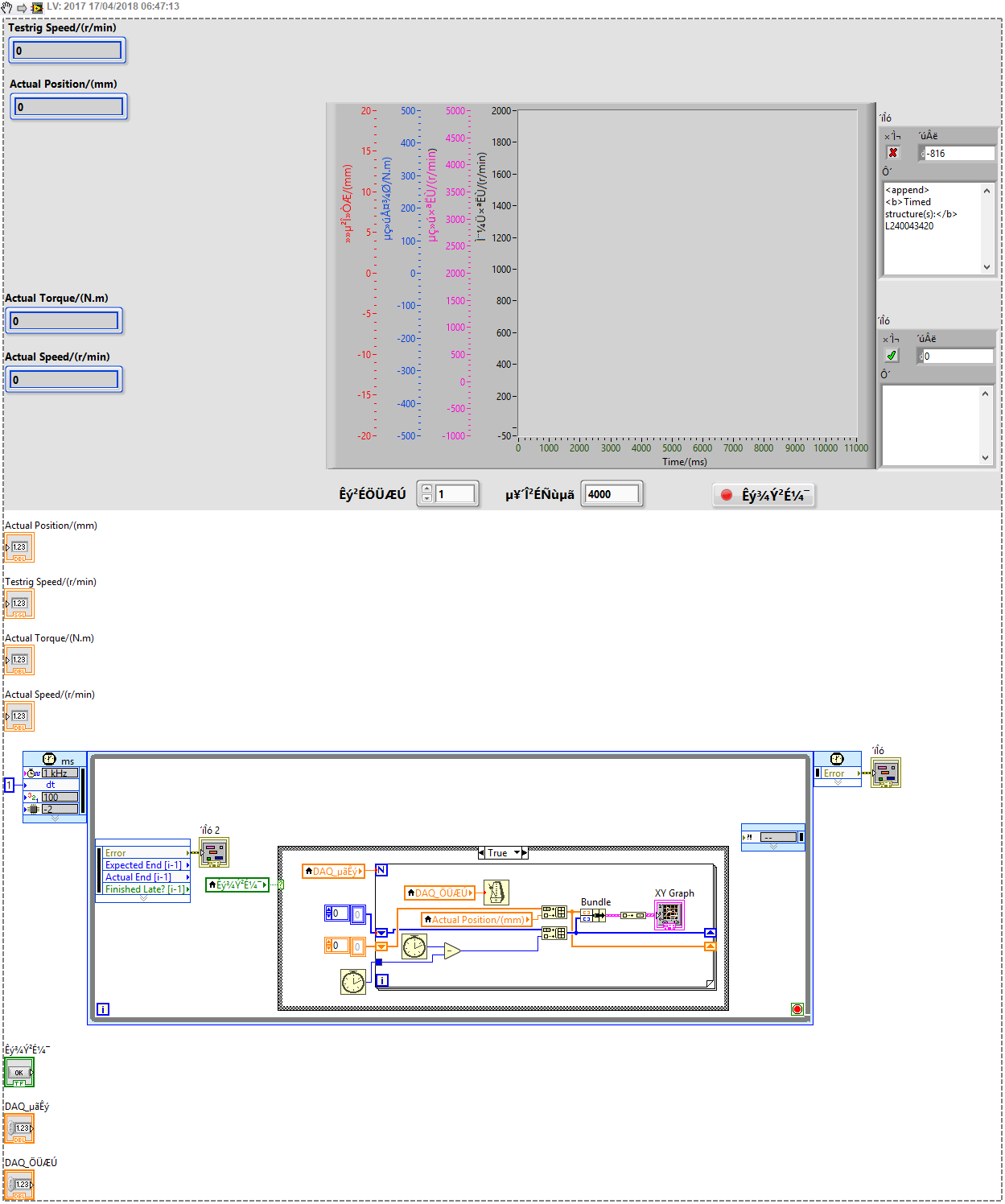Open the True case selector dropdown

[517, 853]
